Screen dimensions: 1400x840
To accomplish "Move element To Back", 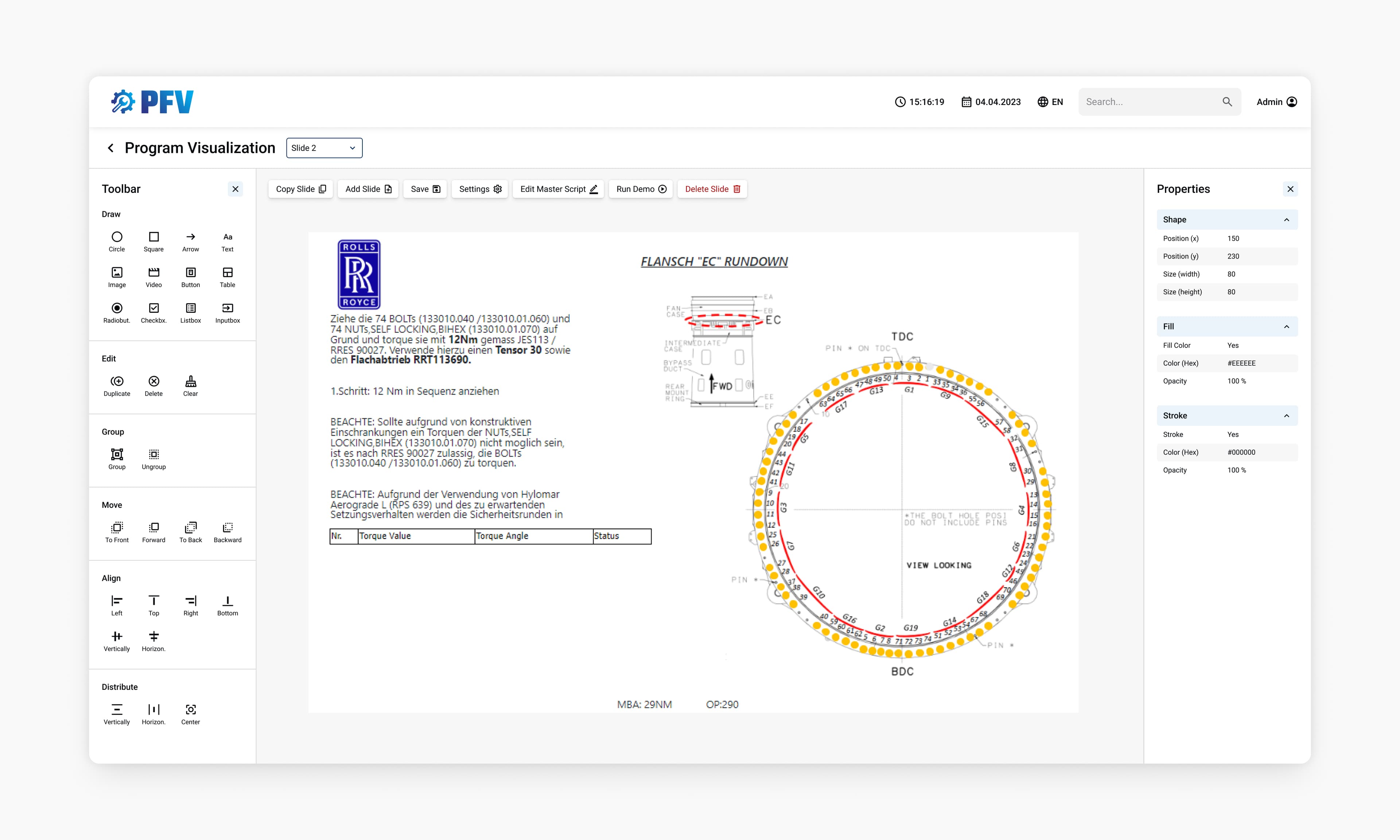I will click(x=191, y=532).
